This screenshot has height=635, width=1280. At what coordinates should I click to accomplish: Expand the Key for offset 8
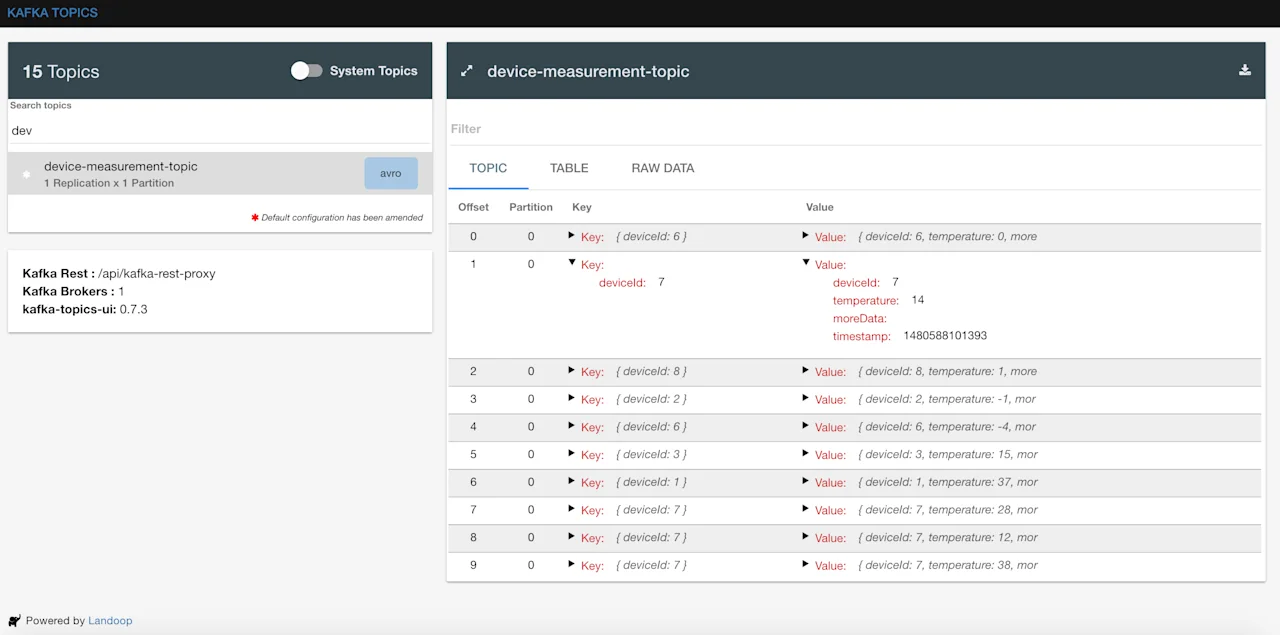(571, 536)
